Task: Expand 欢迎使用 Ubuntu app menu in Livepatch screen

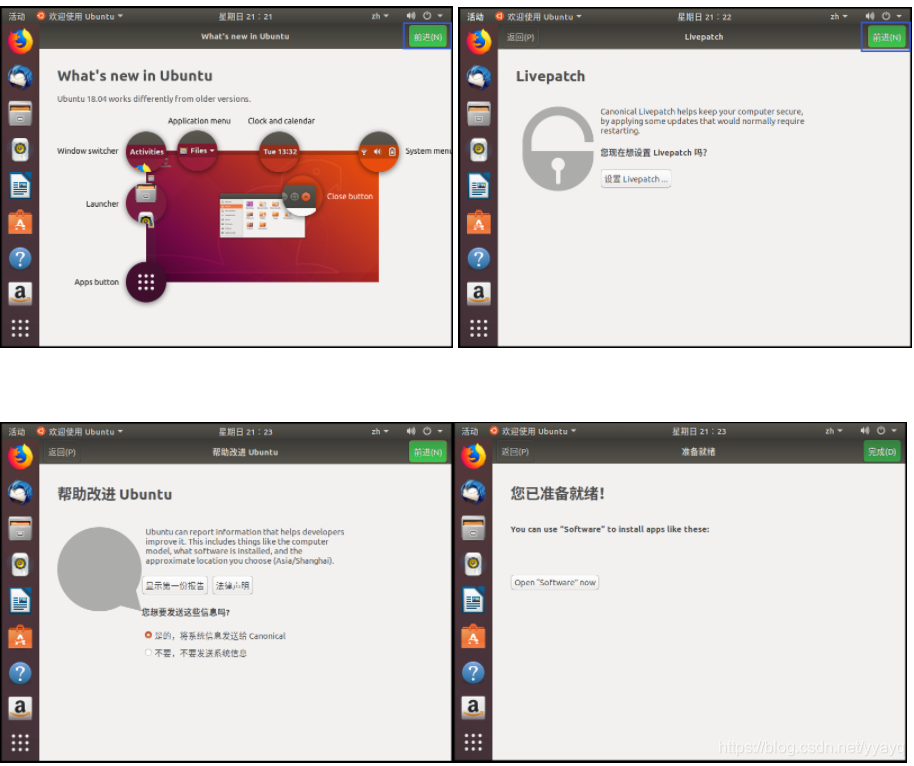Action: click(539, 17)
